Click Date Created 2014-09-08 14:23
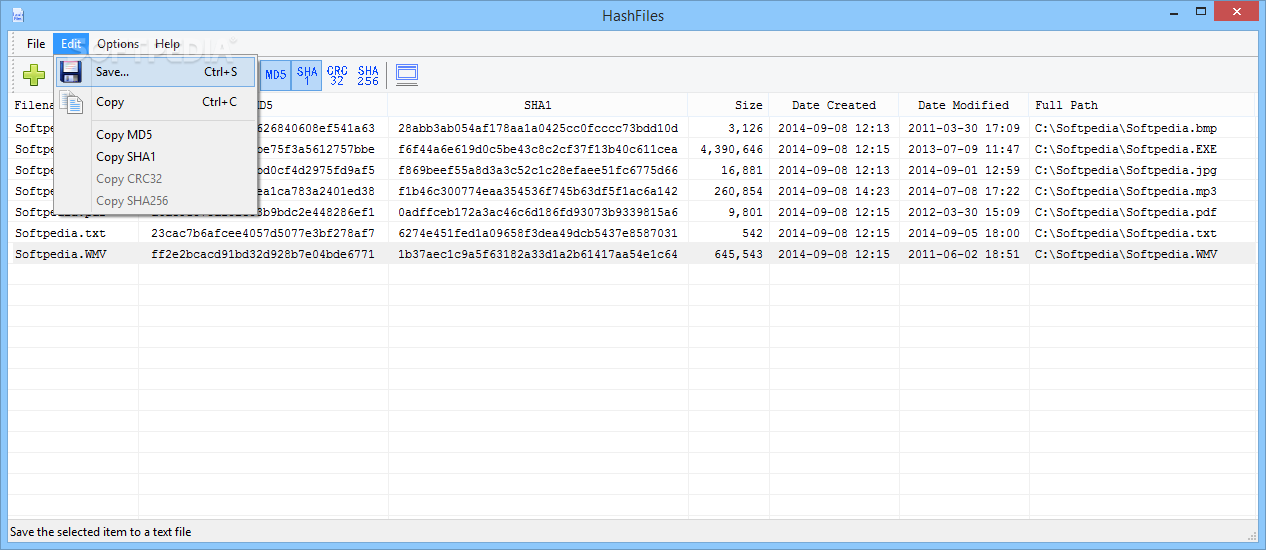 click(834, 191)
